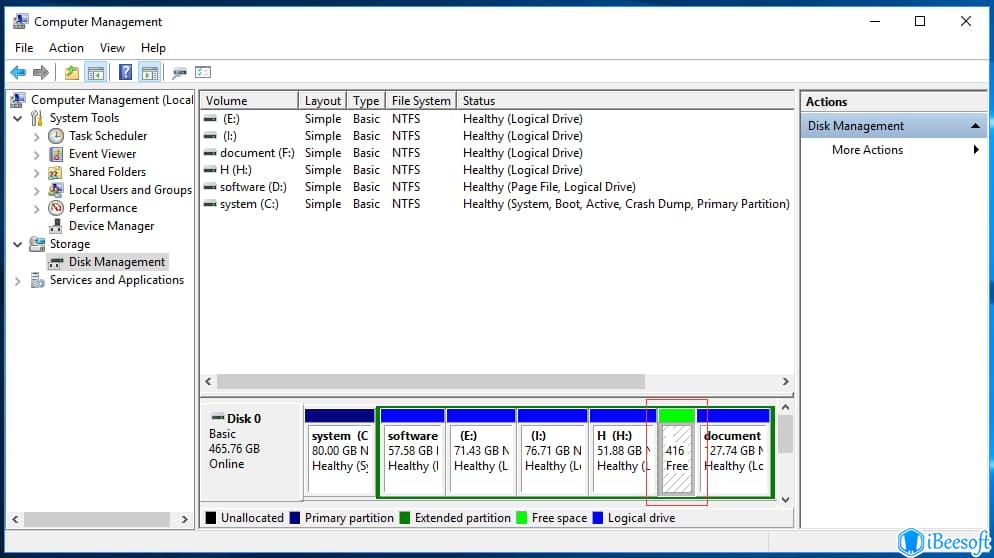Expand the Event Viewer node
The image size is (994, 558).
click(x=36, y=155)
